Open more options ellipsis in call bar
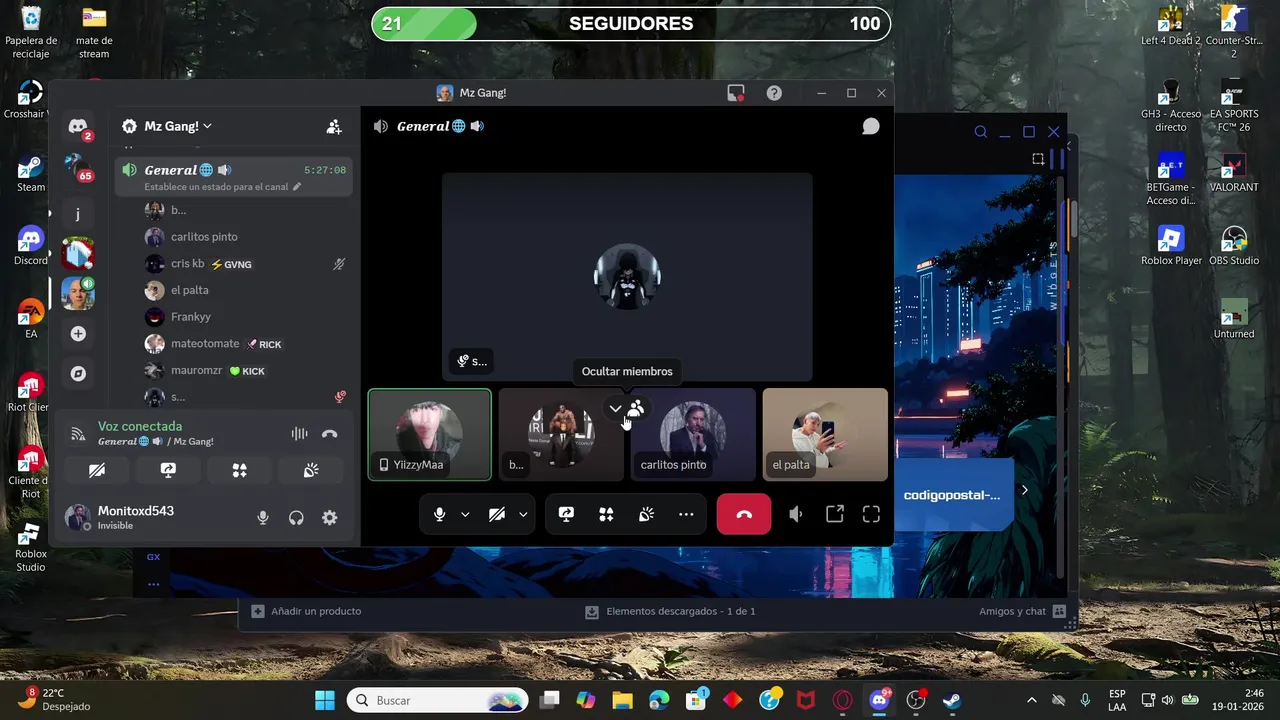Image resolution: width=1280 pixels, height=720 pixels. coord(686,514)
